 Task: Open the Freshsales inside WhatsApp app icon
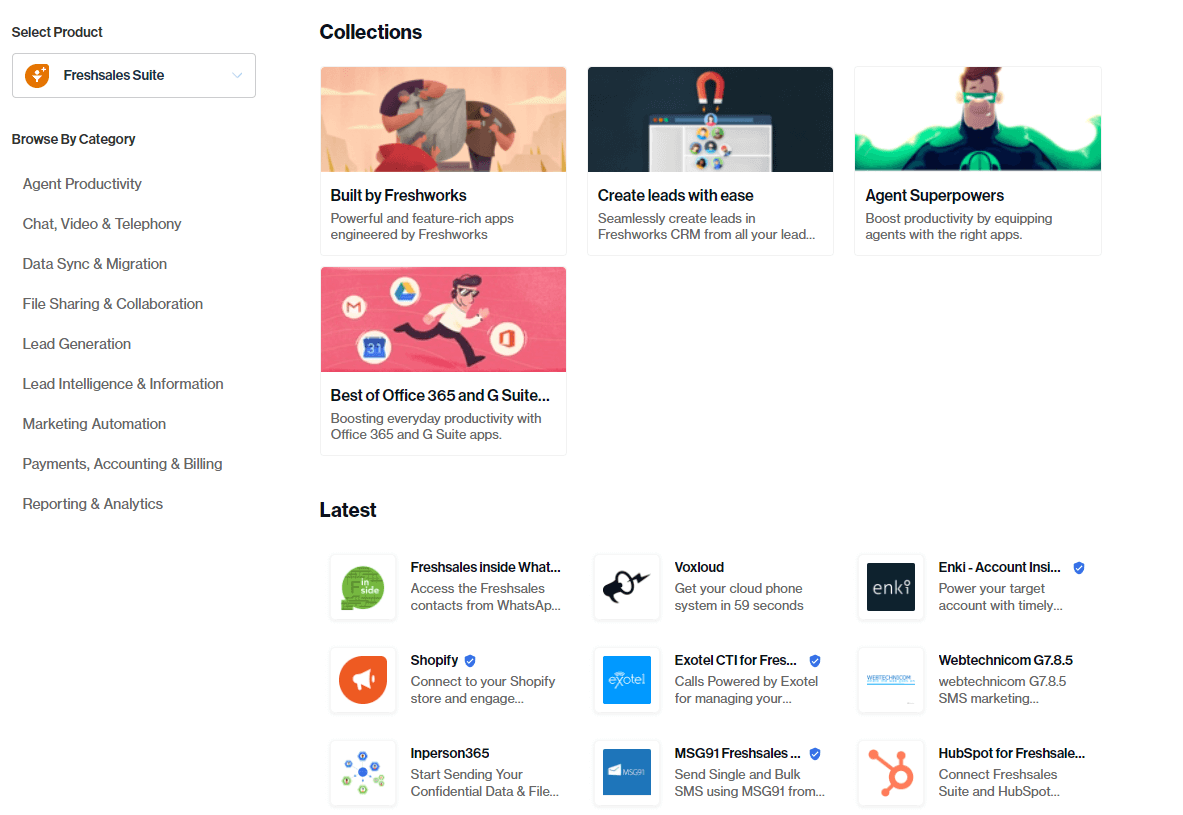[x=363, y=588]
